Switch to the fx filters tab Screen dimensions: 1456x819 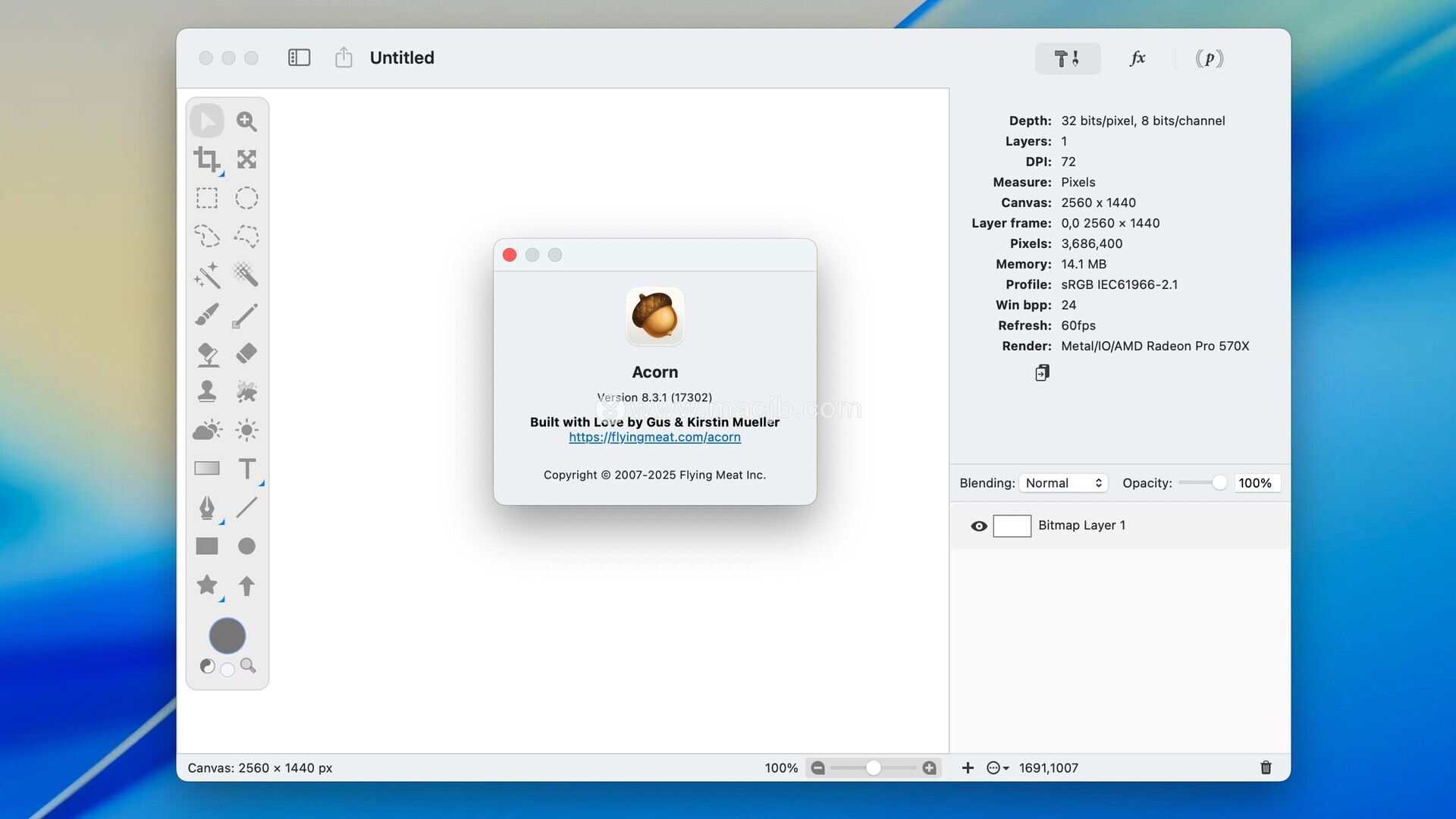click(1137, 58)
